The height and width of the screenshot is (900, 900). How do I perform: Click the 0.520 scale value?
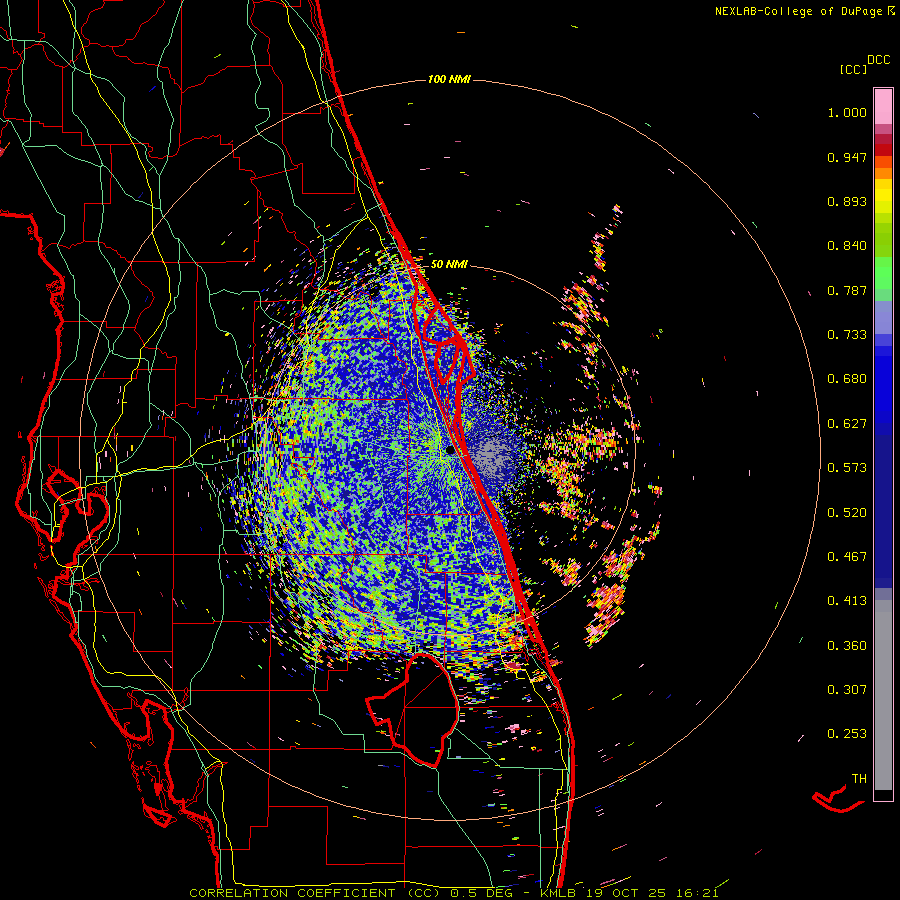[x=847, y=513]
